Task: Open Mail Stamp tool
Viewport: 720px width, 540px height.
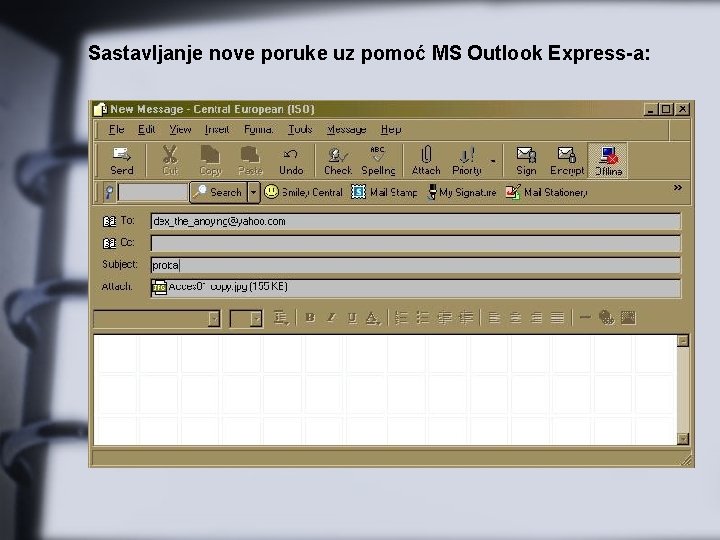Action: [384, 192]
